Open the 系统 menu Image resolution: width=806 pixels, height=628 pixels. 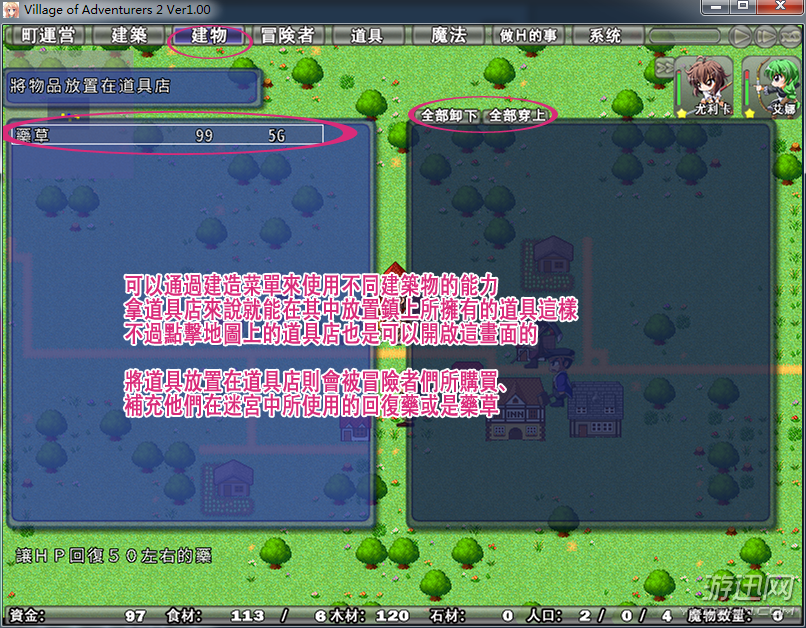point(606,35)
